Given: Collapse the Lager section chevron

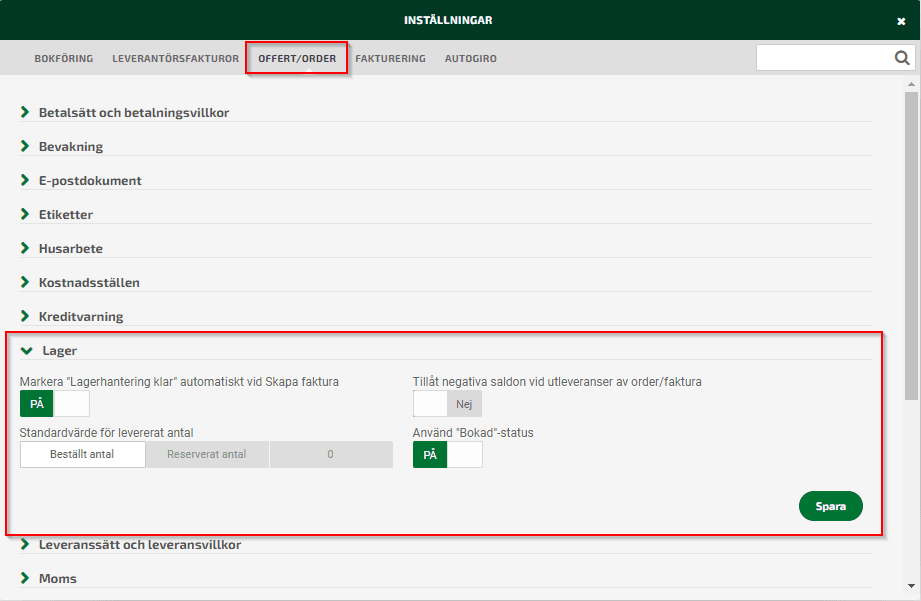Looking at the screenshot, I should pyautogui.click(x=26, y=351).
